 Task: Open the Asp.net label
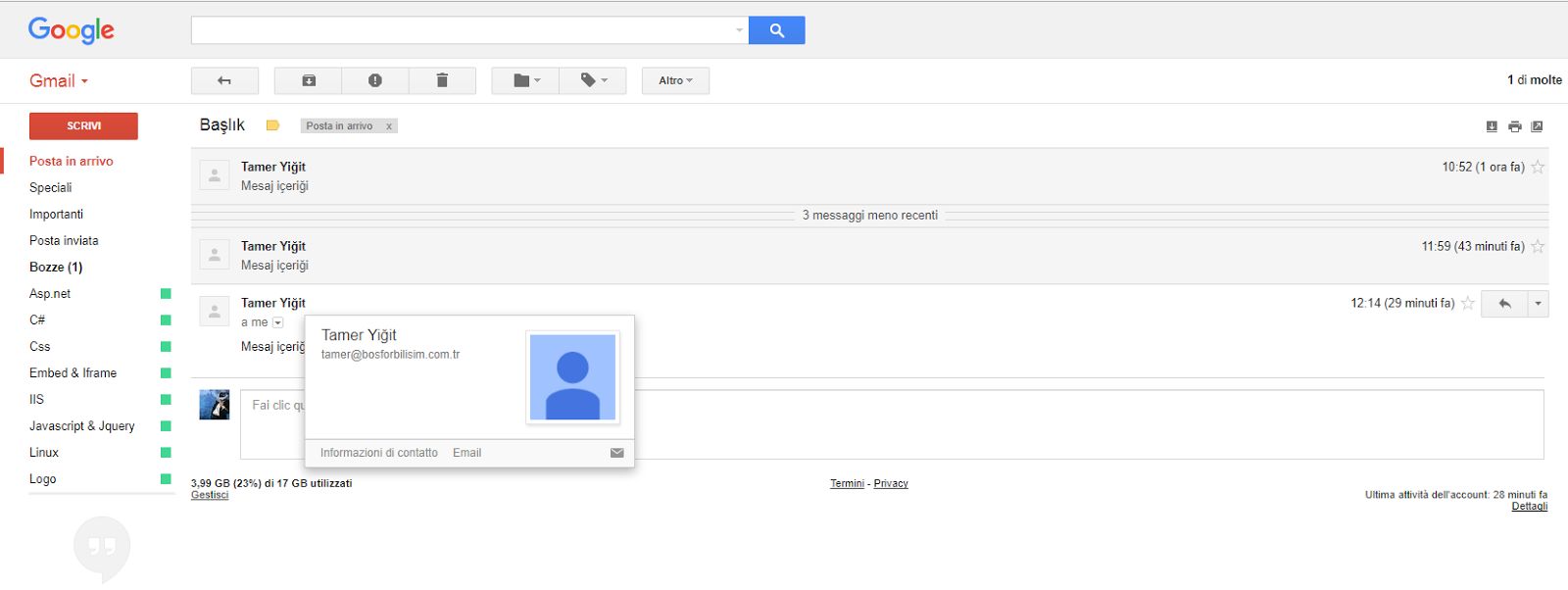click(50, 293)
